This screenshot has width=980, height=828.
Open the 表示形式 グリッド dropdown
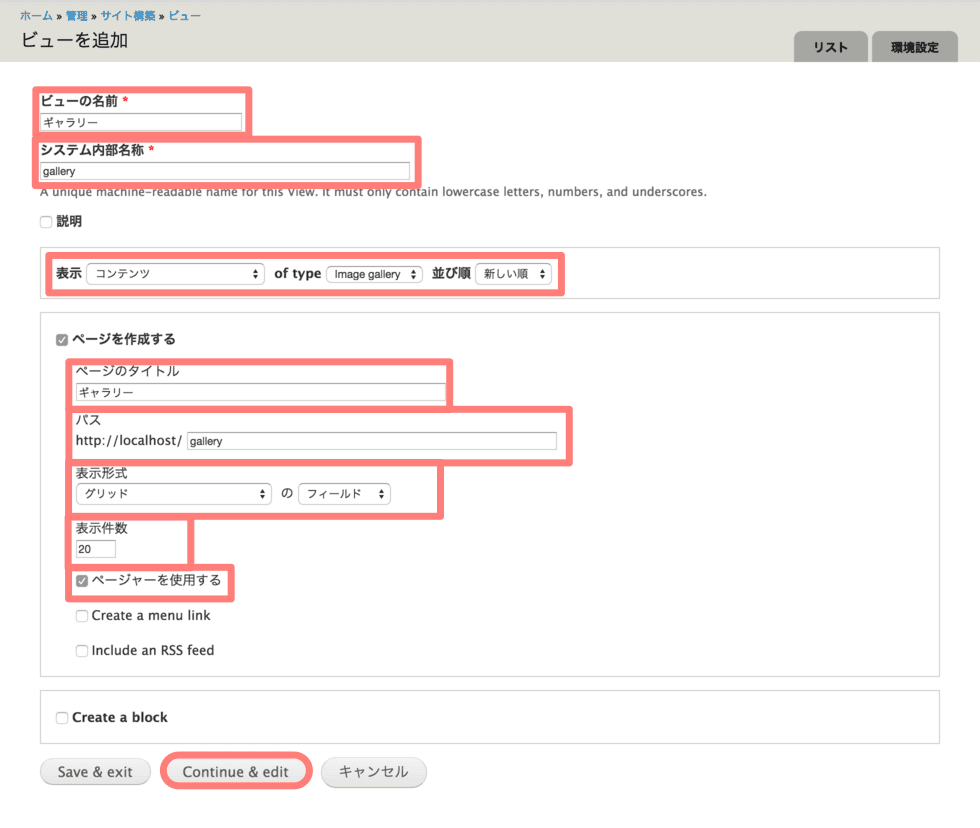tap(174, 494)
